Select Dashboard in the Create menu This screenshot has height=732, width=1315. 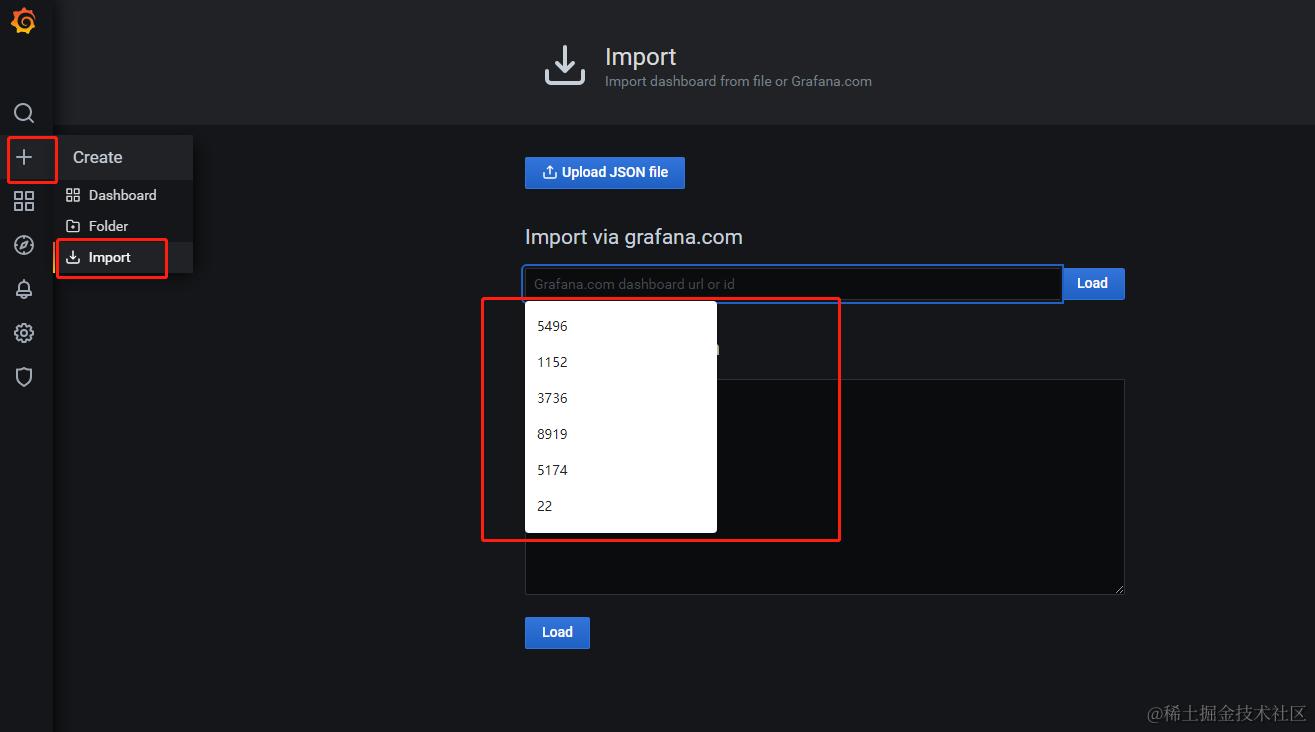coord(123,195)
